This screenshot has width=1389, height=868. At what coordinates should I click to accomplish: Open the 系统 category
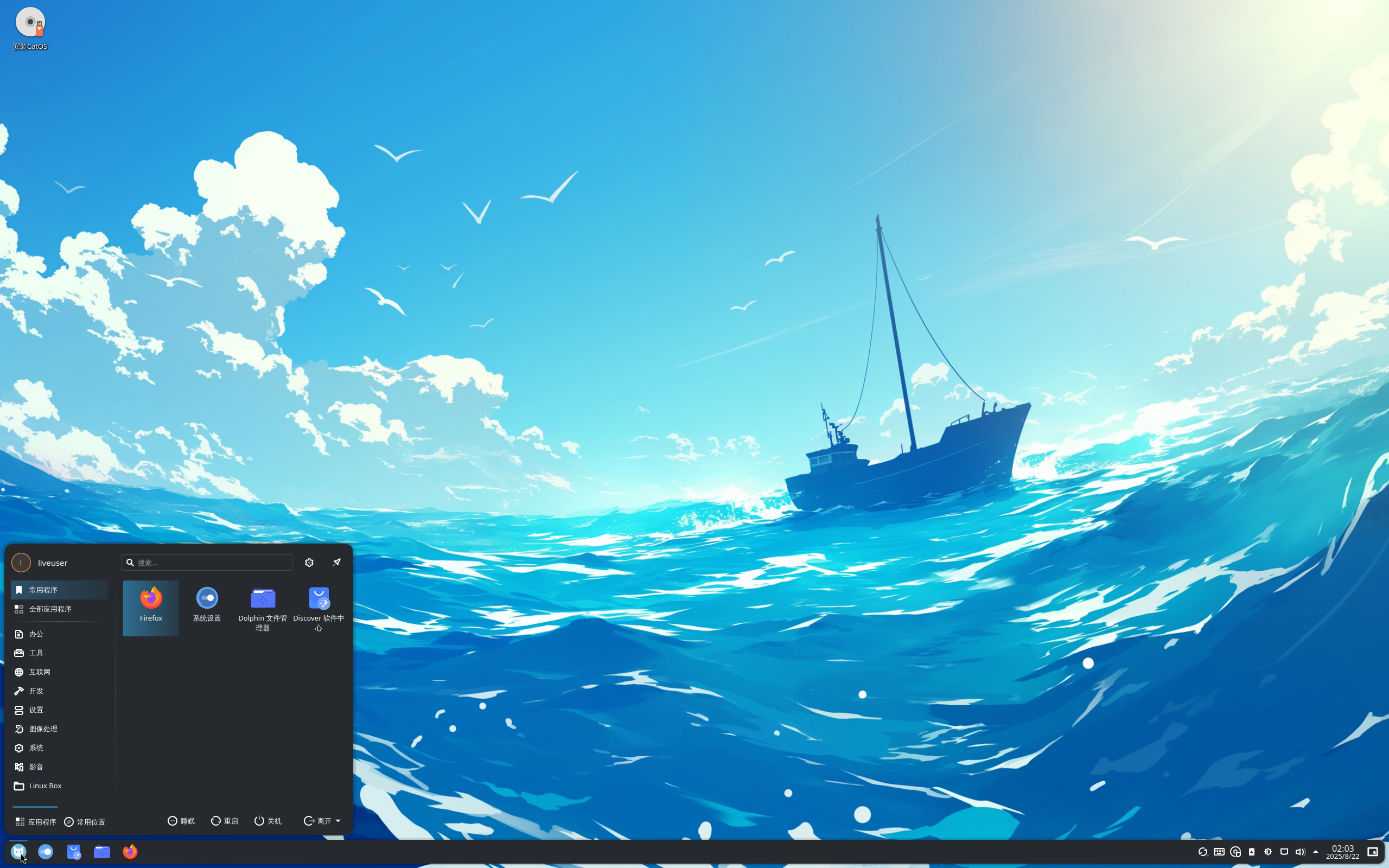60,748
